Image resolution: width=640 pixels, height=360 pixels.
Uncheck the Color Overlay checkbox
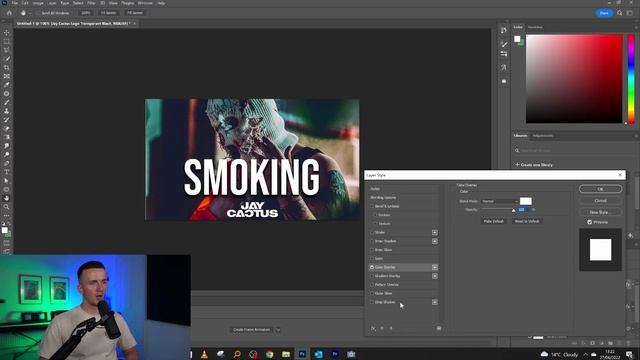372,267
